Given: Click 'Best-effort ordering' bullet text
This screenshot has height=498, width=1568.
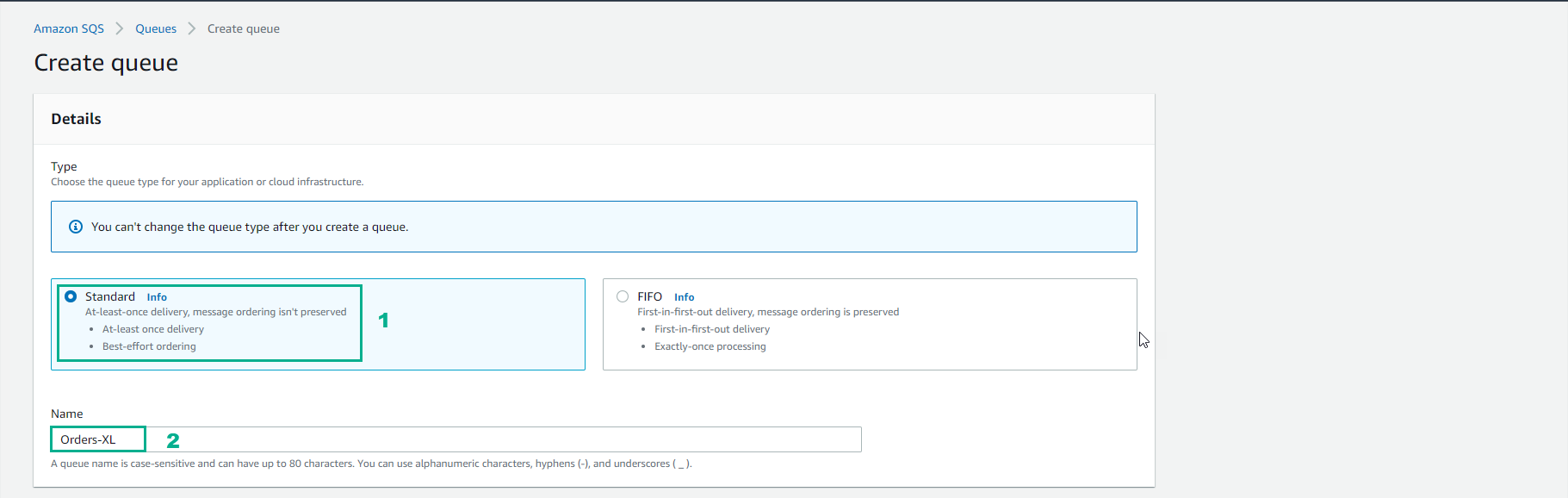Looking at the screenshot, I should 149,346.
